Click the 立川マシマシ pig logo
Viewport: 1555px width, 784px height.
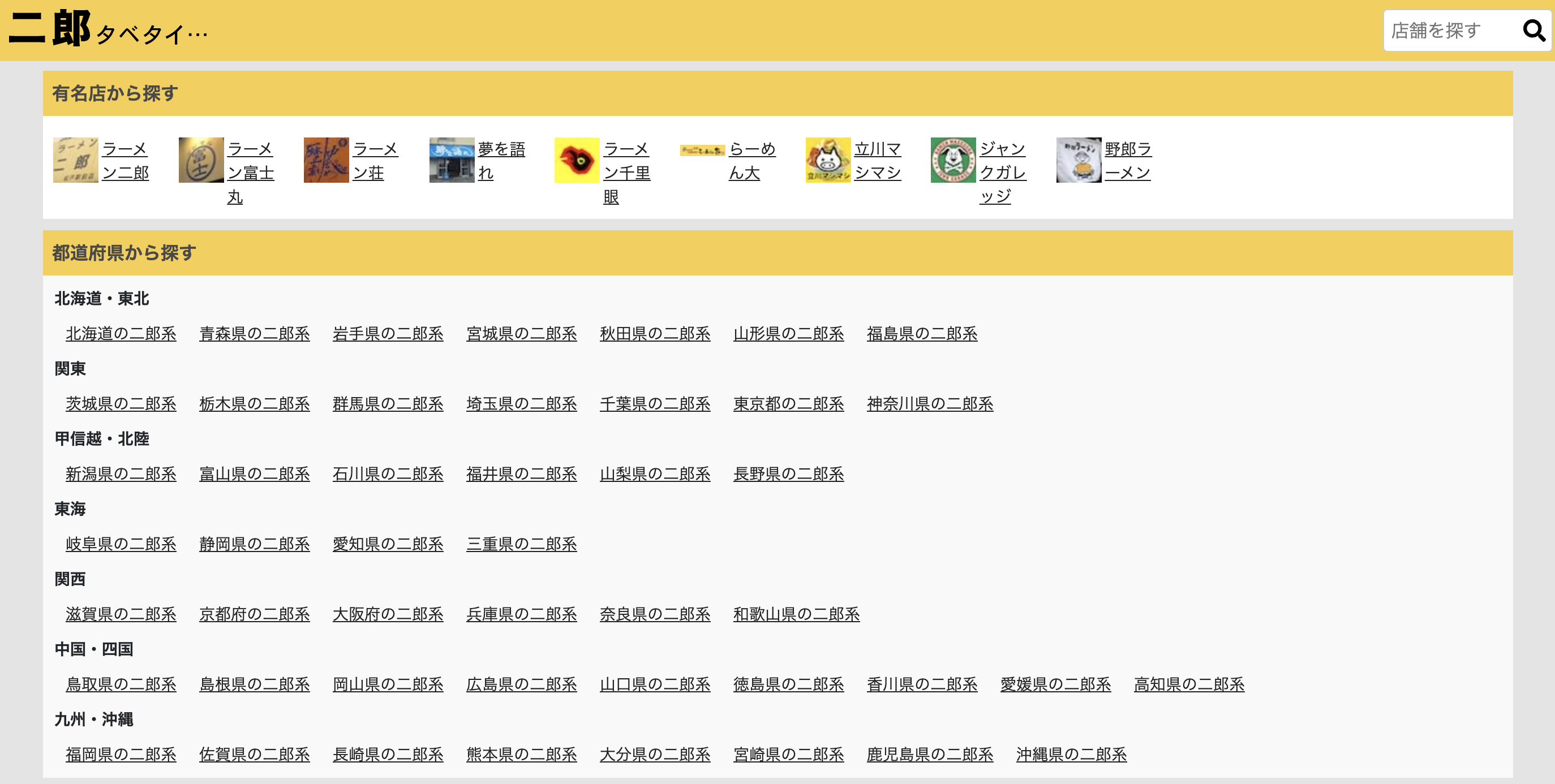(x=828, y=160)
